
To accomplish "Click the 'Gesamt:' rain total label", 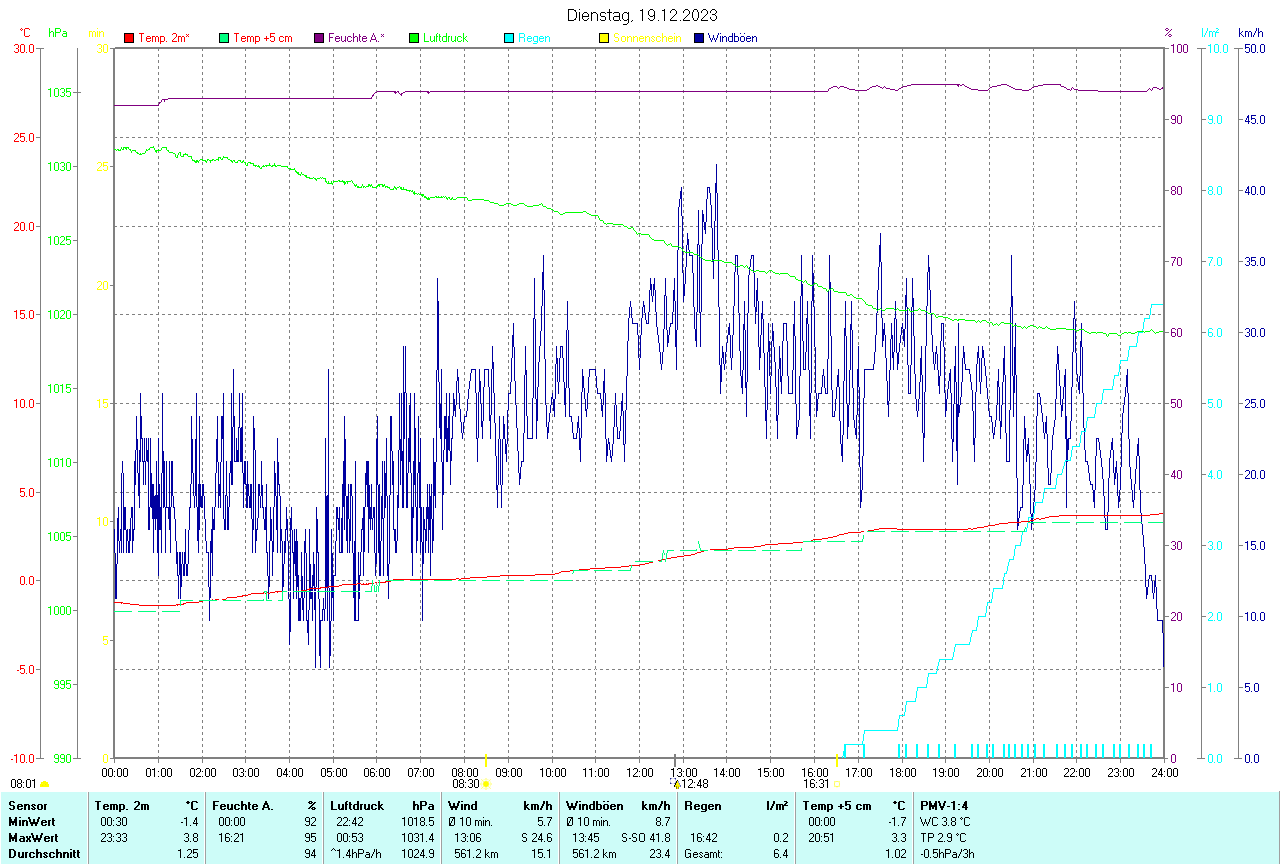I will tap(703, 854).
